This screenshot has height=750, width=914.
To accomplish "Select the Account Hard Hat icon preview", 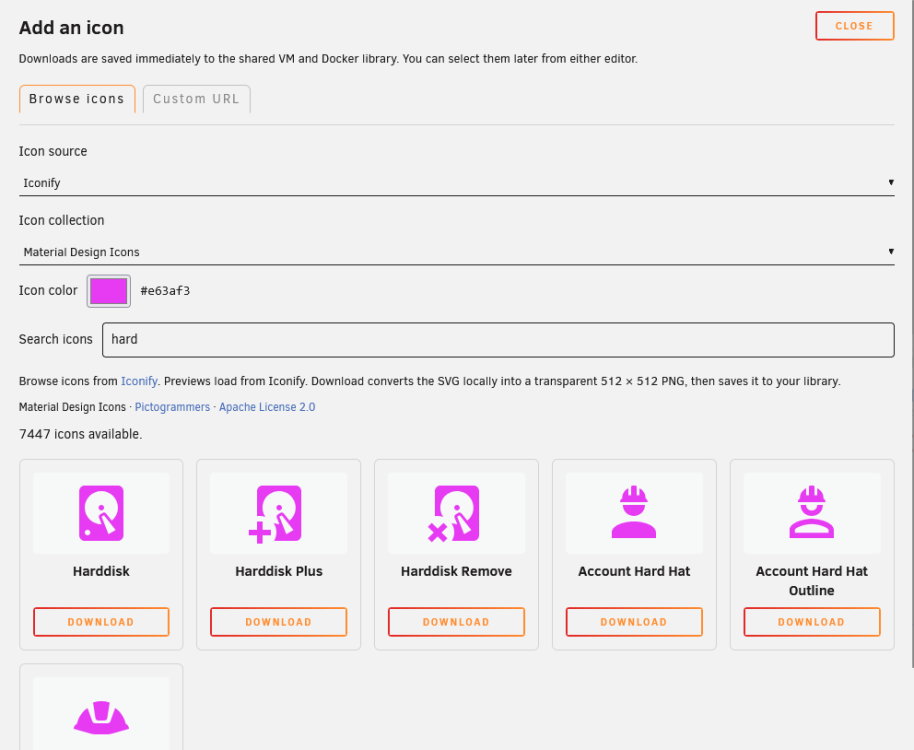I will (634, 513).
